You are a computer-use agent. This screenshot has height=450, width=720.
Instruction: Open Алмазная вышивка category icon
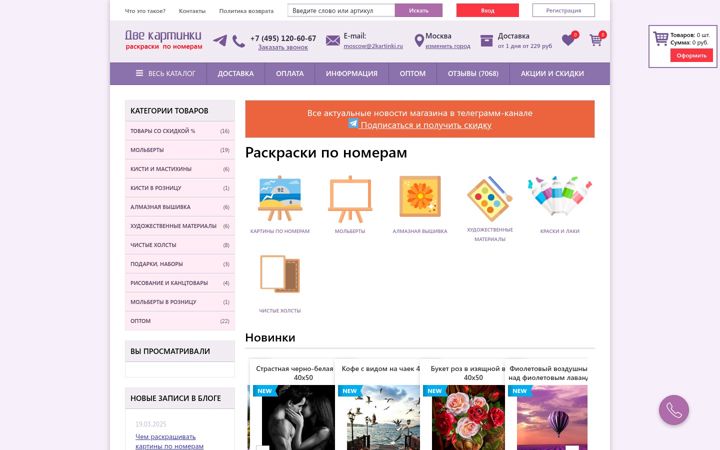coord(420,197)
